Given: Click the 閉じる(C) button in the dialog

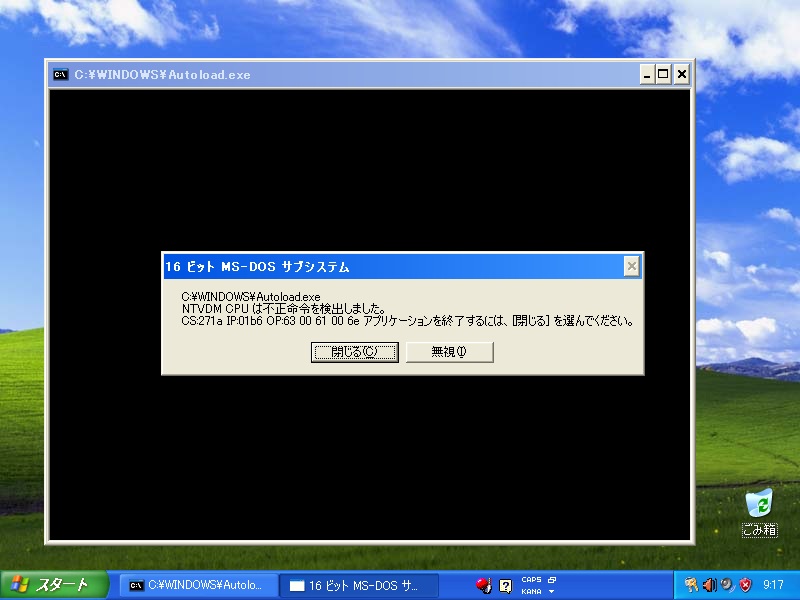Looking at the screenshot, I should coord(355,352).
